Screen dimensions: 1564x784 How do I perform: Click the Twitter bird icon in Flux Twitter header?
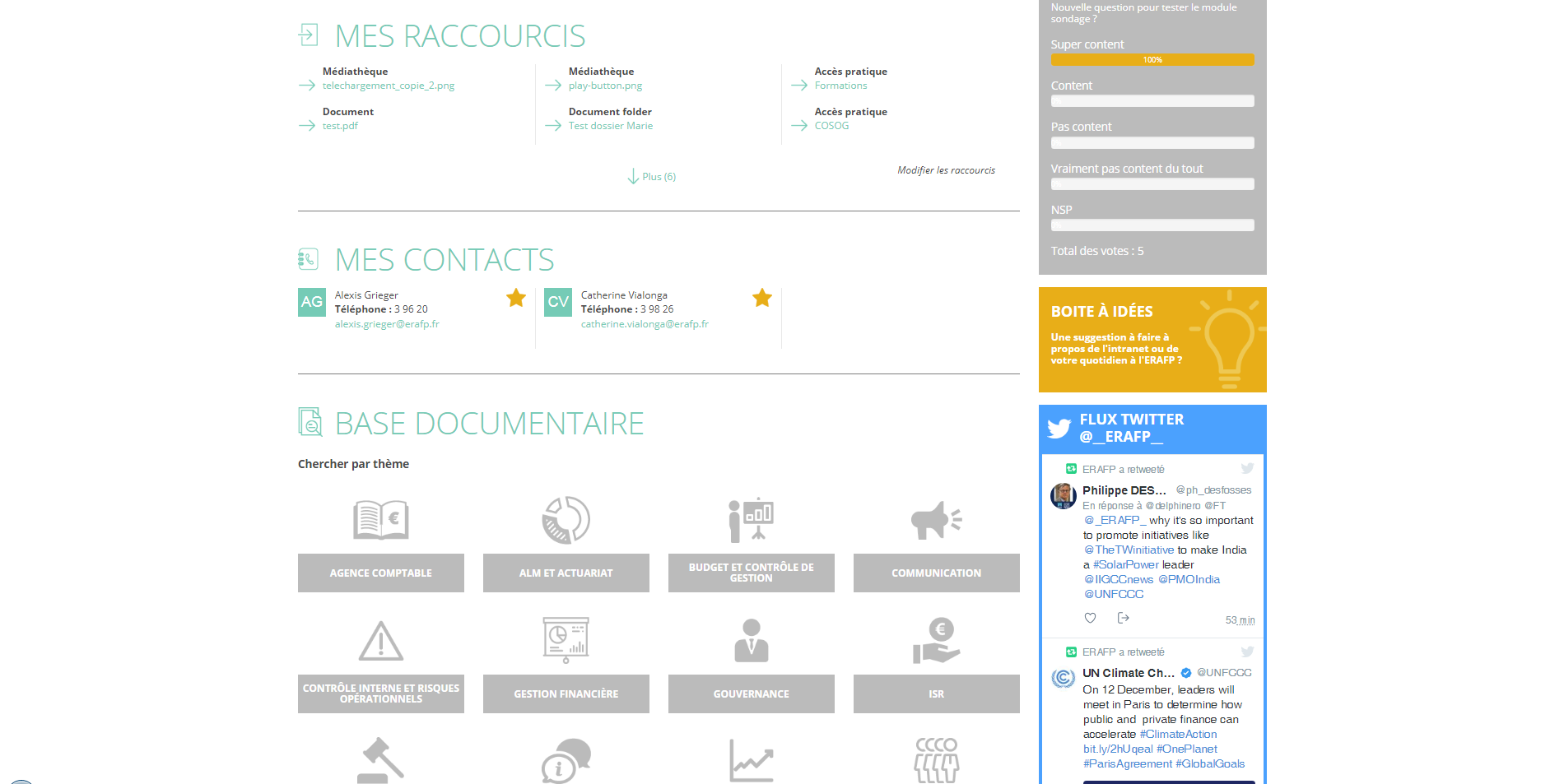pos(1059,428)
